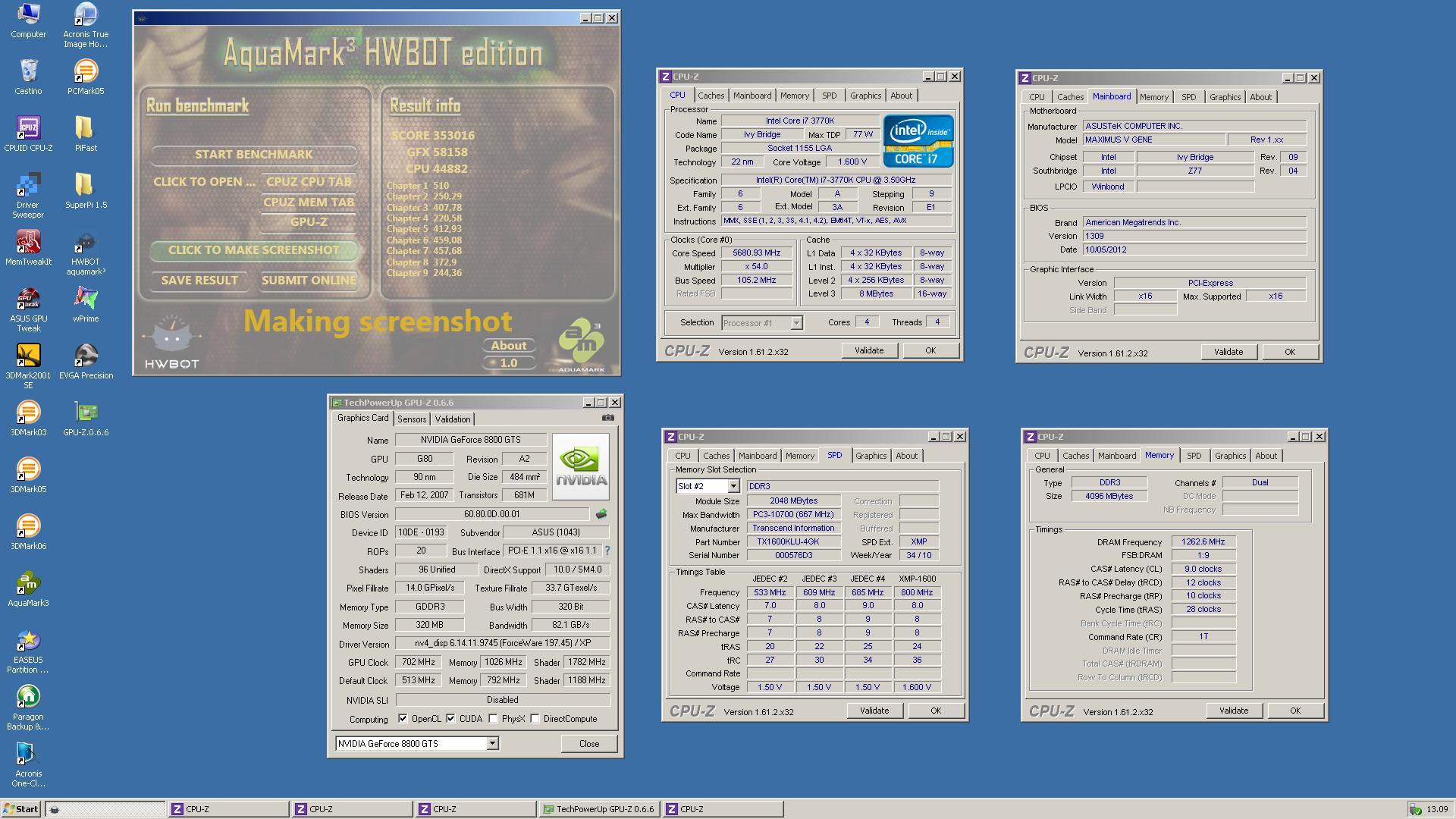This screenshot has height=819, width=1456.
Task: Launch 3DMark2001 SE shortcut
Action: pyautogui.click(x=28, y=366)
